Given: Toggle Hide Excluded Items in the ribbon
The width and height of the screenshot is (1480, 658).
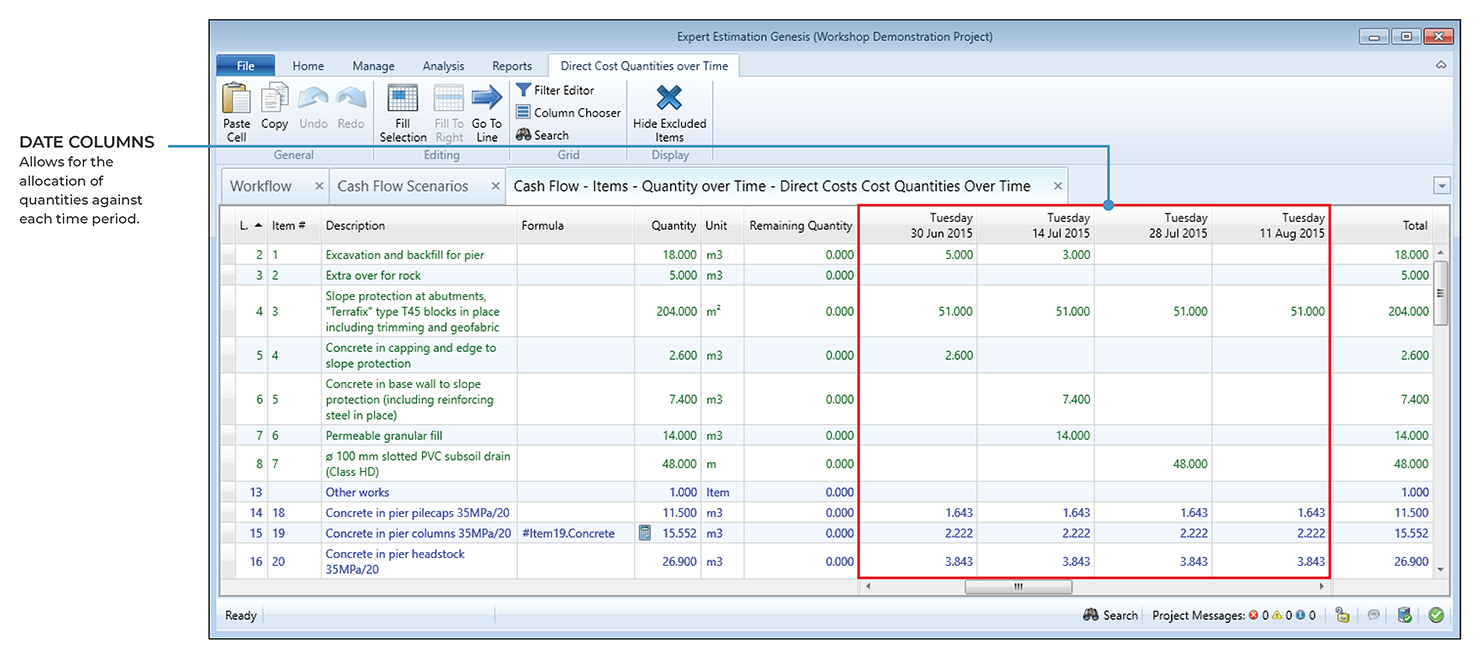Looking at the screenshot, I should click(x=669, y=99).
